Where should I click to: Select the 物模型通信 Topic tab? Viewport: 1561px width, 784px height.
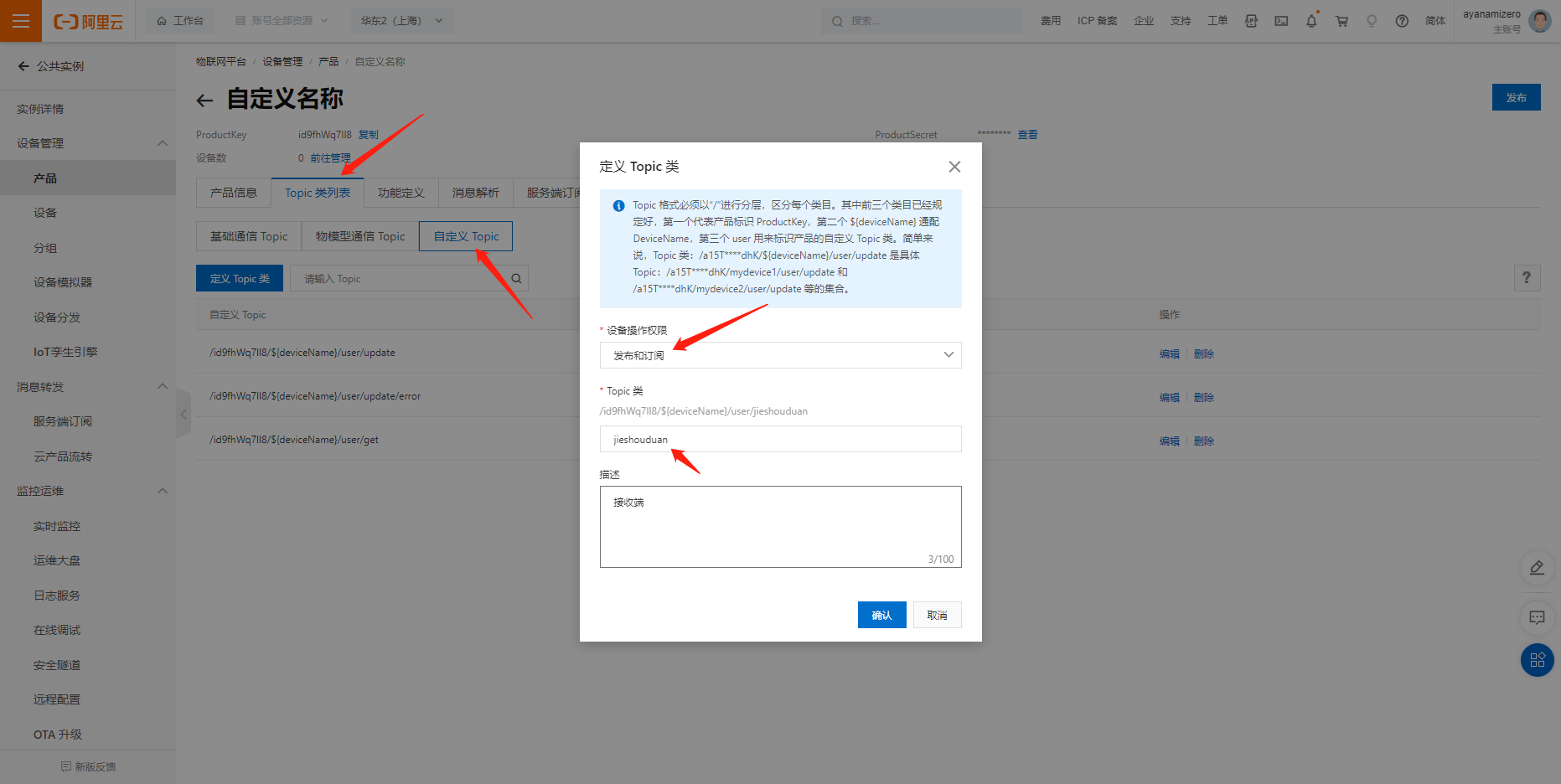pos(360,236)
